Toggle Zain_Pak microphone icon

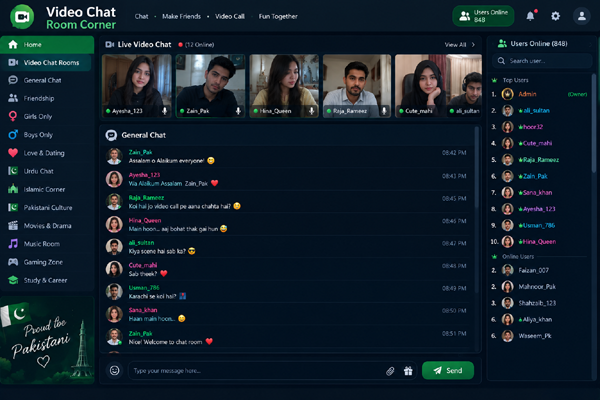point(238,111)
